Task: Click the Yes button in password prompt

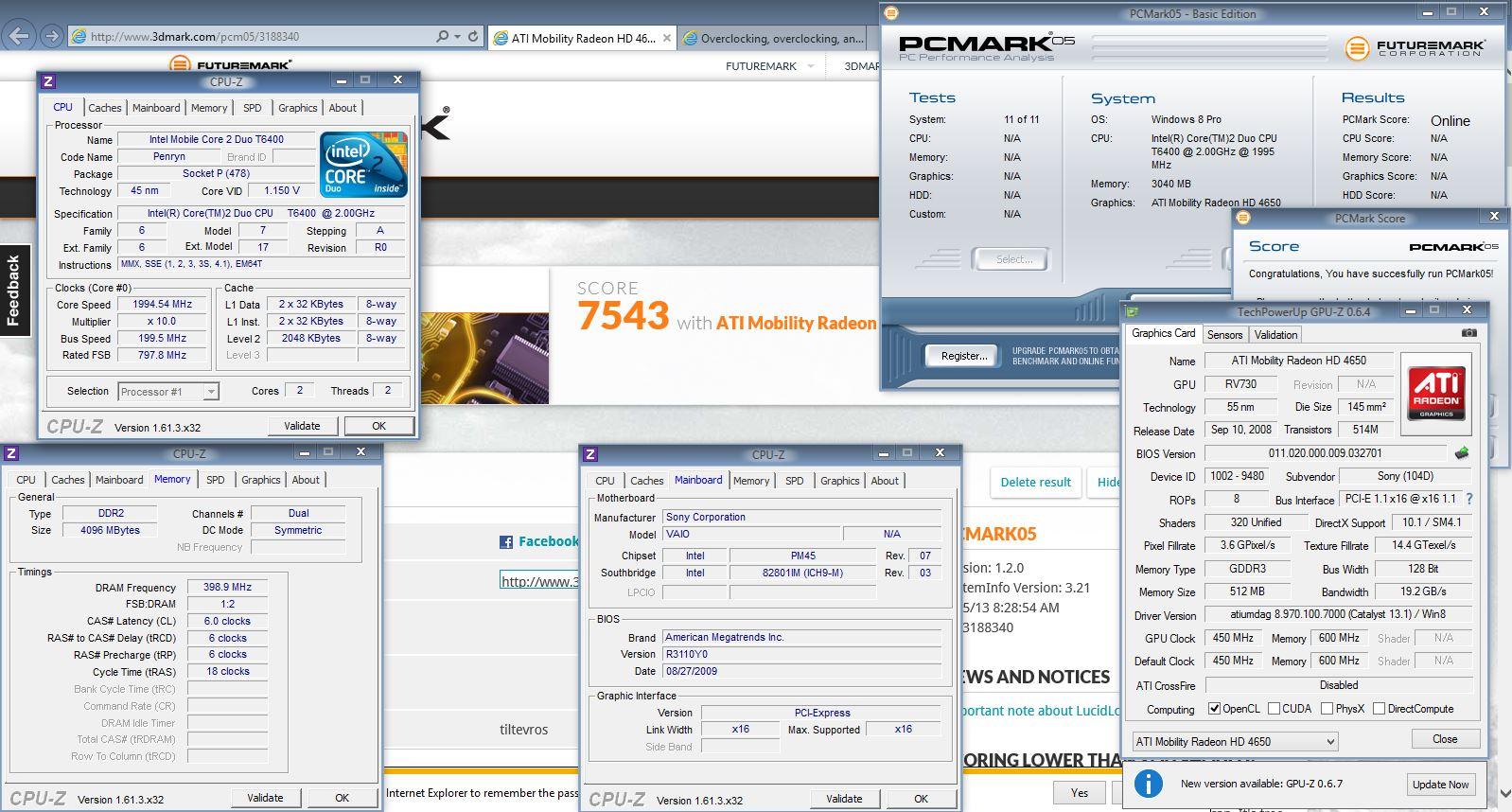Action: [x=1080, y=792]
